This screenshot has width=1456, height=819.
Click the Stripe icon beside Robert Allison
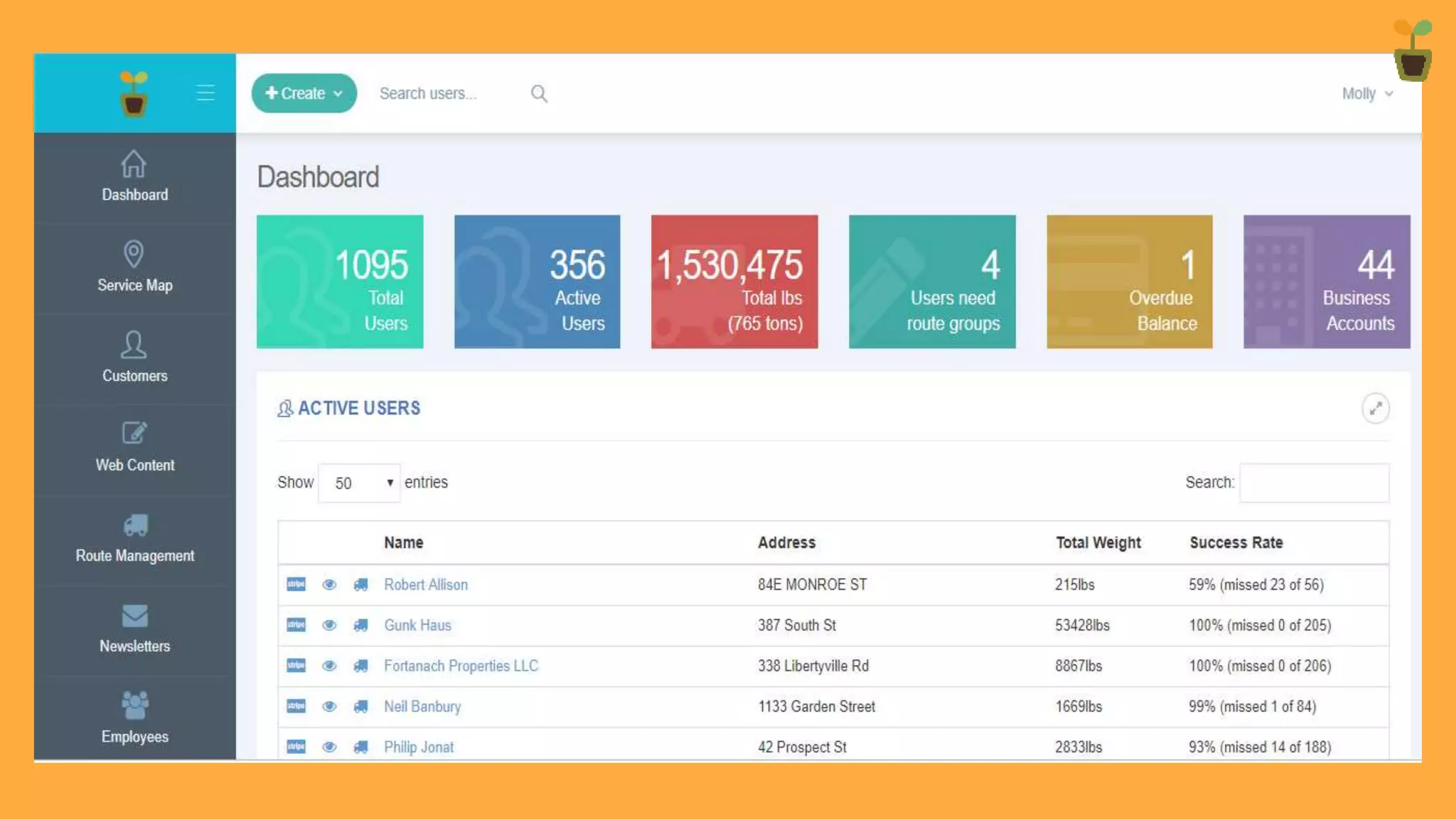click(296, 584)
